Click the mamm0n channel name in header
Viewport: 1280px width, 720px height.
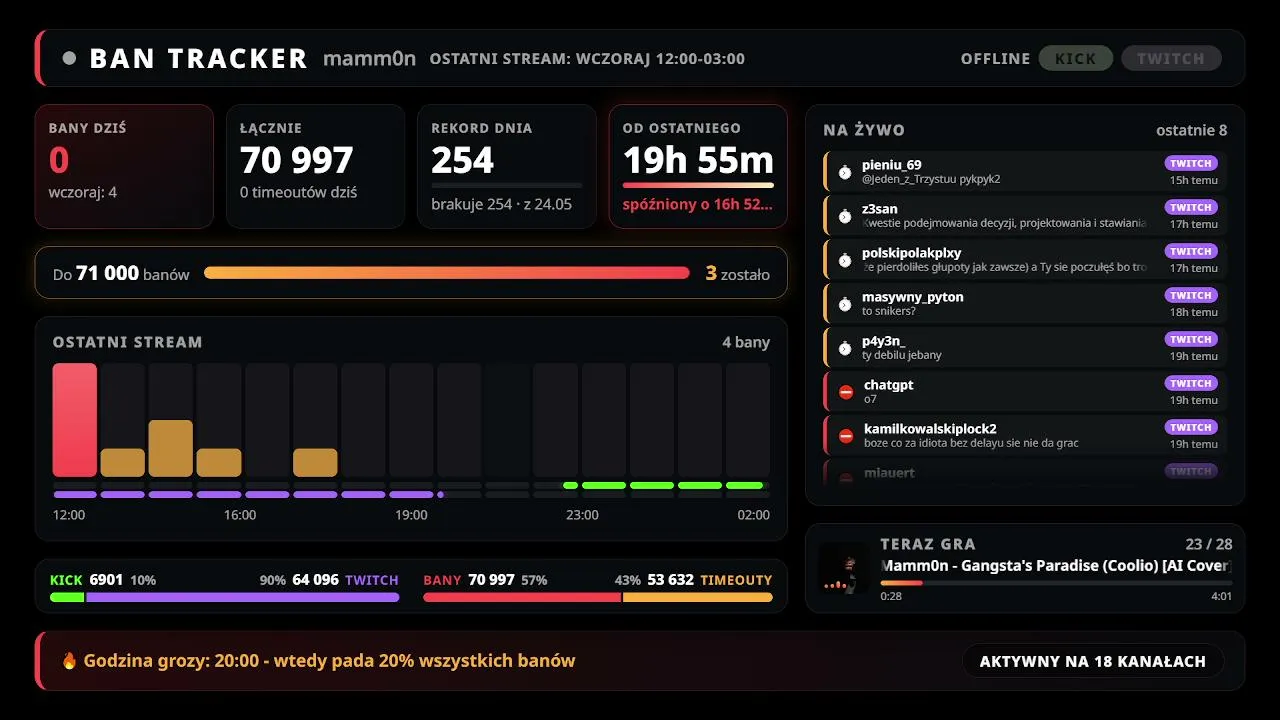[x=369, y=59]
